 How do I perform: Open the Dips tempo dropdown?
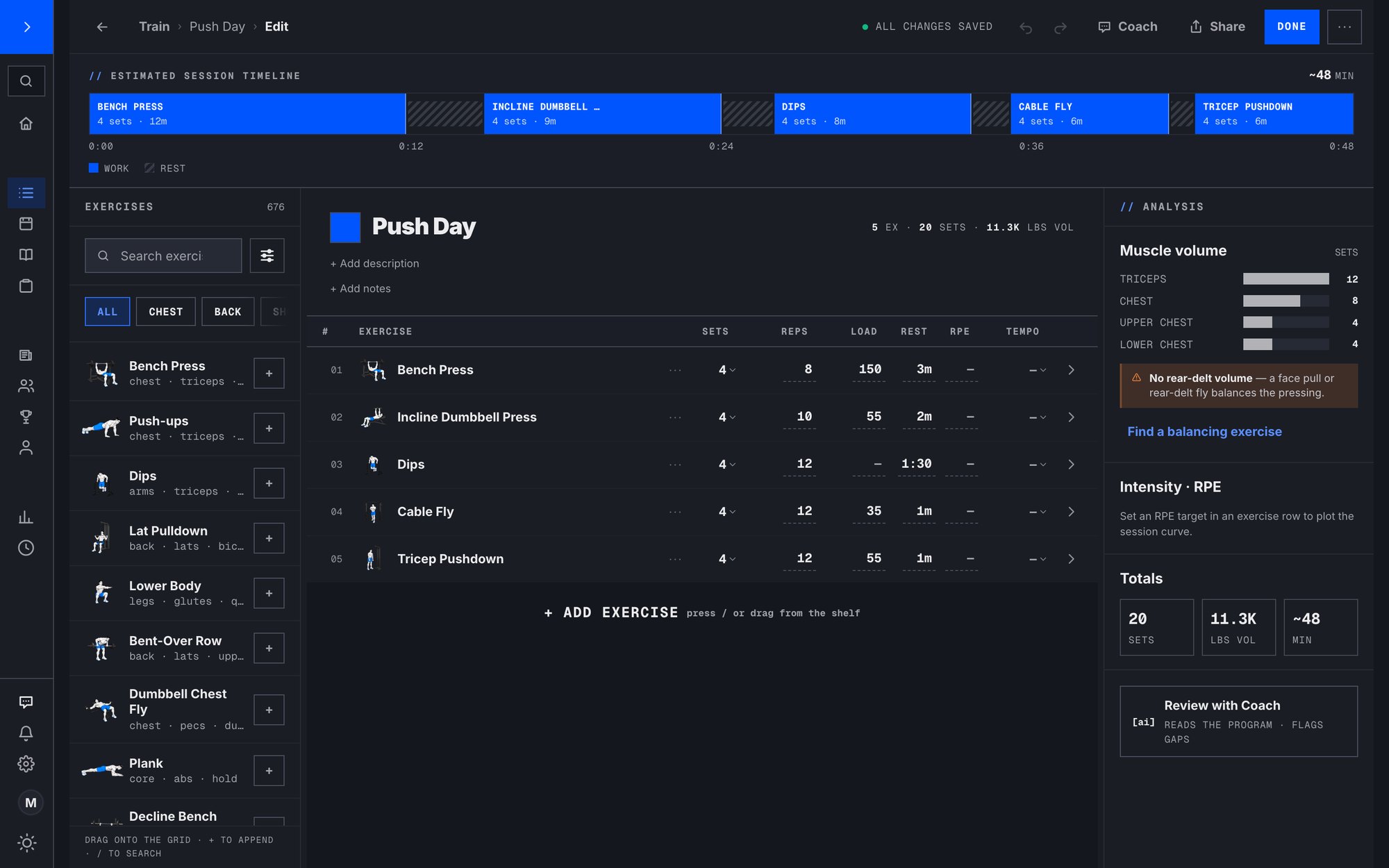click(1038, 465)
